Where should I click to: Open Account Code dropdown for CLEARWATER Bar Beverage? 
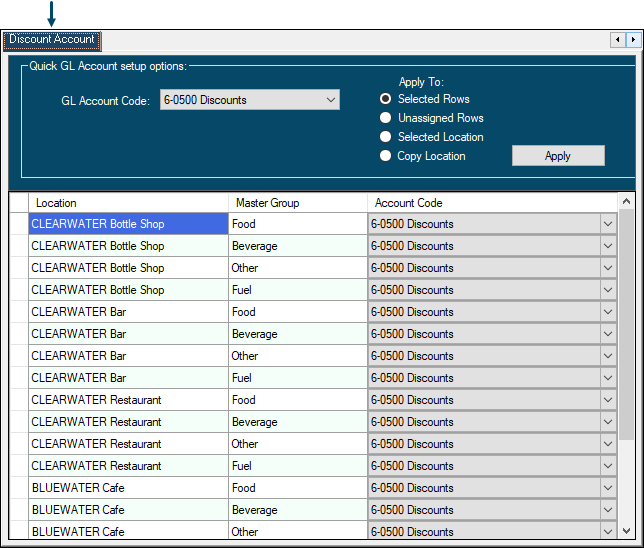pyautogui.click(x=607, y=334)
